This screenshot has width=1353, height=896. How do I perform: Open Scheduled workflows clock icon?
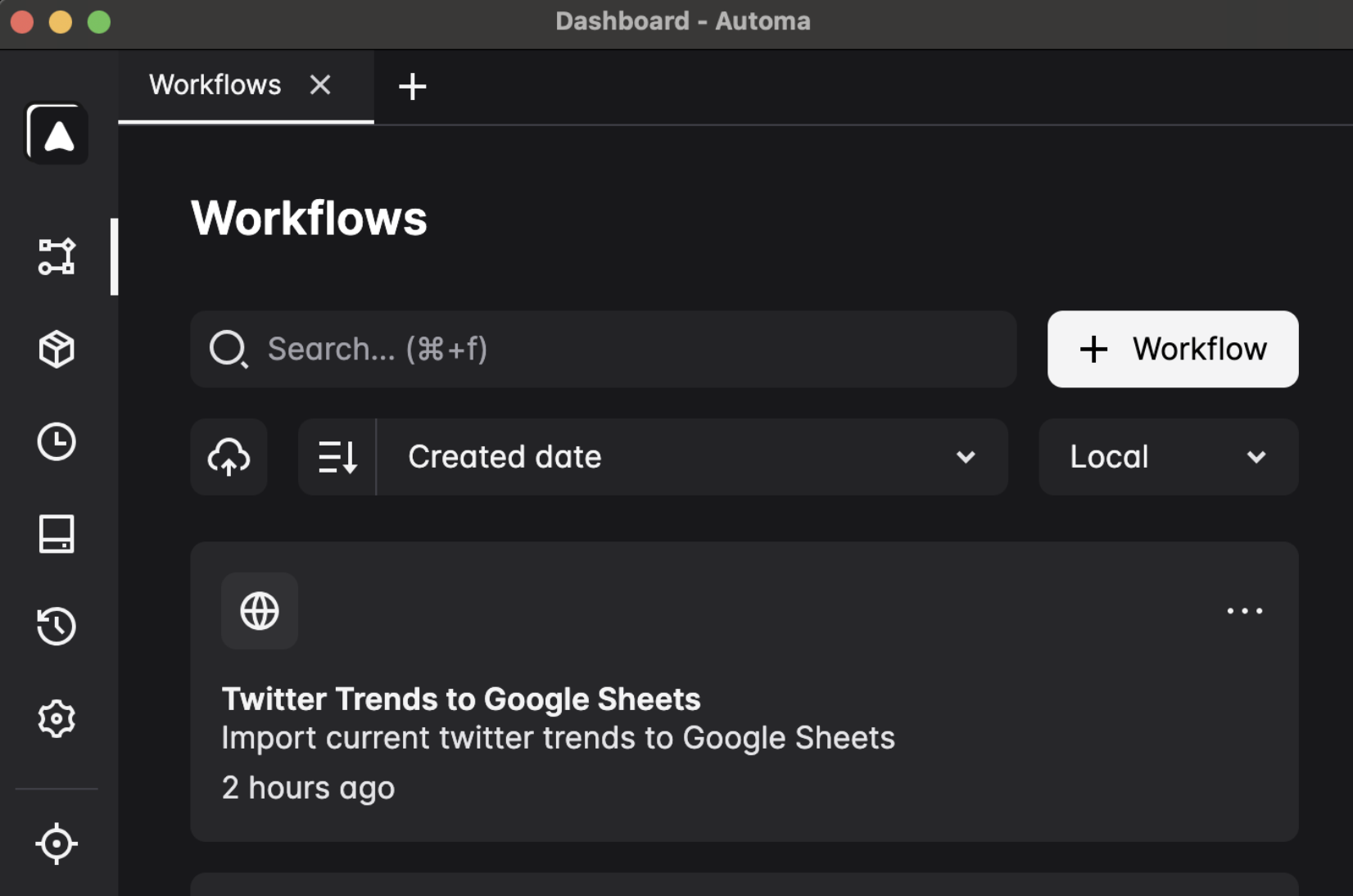coord(57,441)
